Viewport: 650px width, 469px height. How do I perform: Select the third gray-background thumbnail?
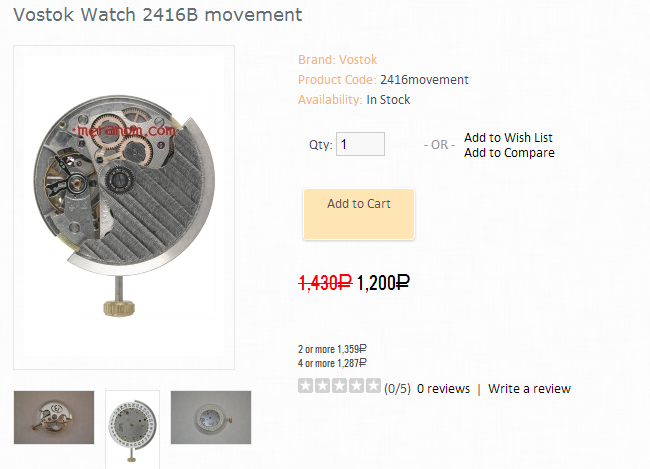[211, 417]
